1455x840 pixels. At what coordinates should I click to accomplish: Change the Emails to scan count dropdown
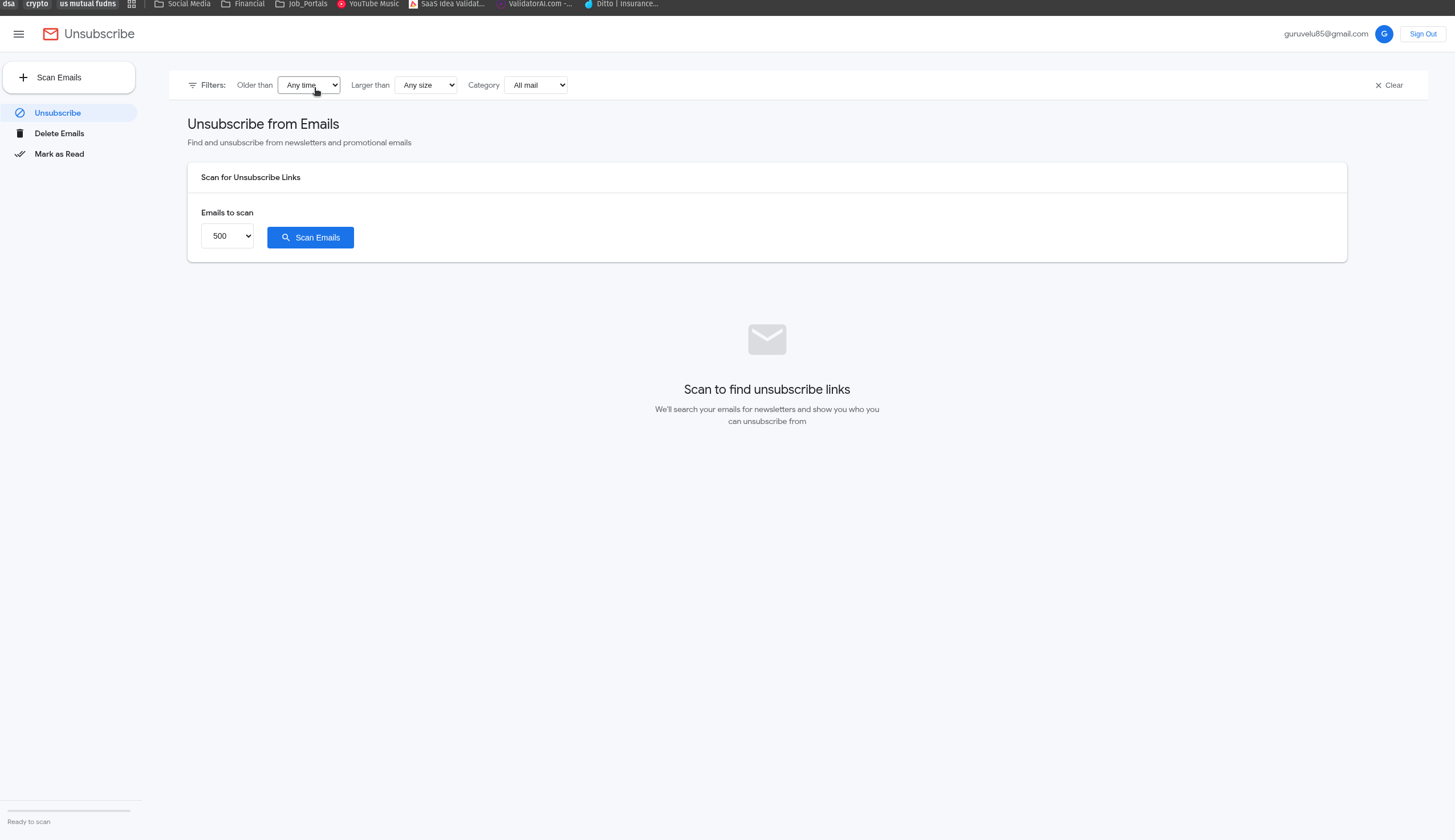point(227,236)
